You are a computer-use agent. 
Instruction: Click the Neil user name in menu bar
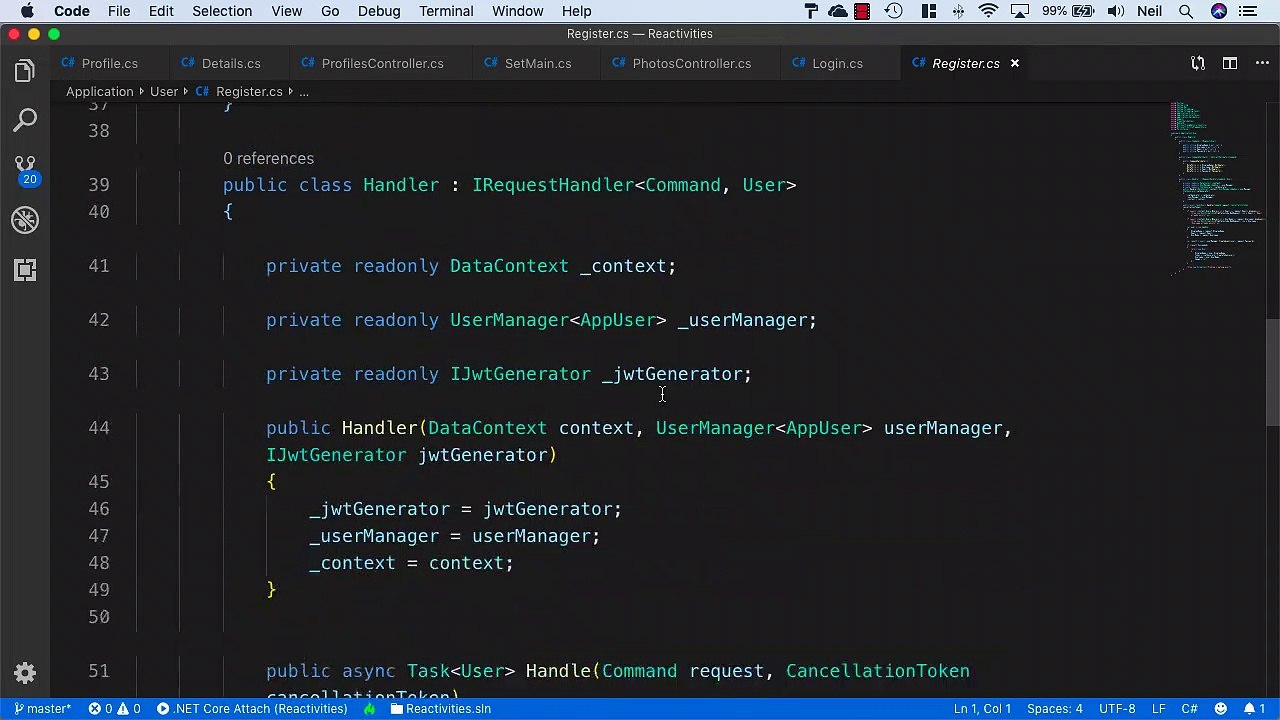coord(1149,11)
